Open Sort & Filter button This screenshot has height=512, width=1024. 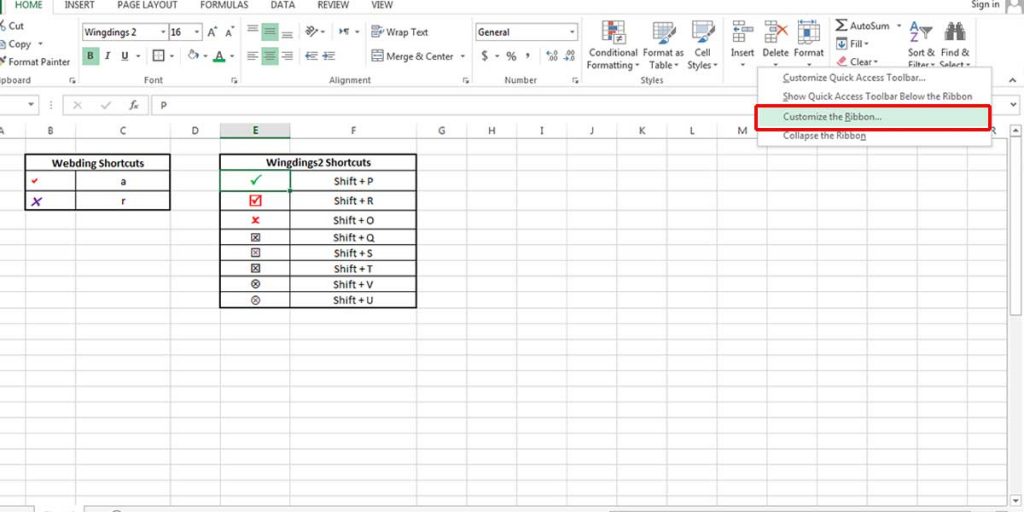pyautogui.click(x=921, y=43)
